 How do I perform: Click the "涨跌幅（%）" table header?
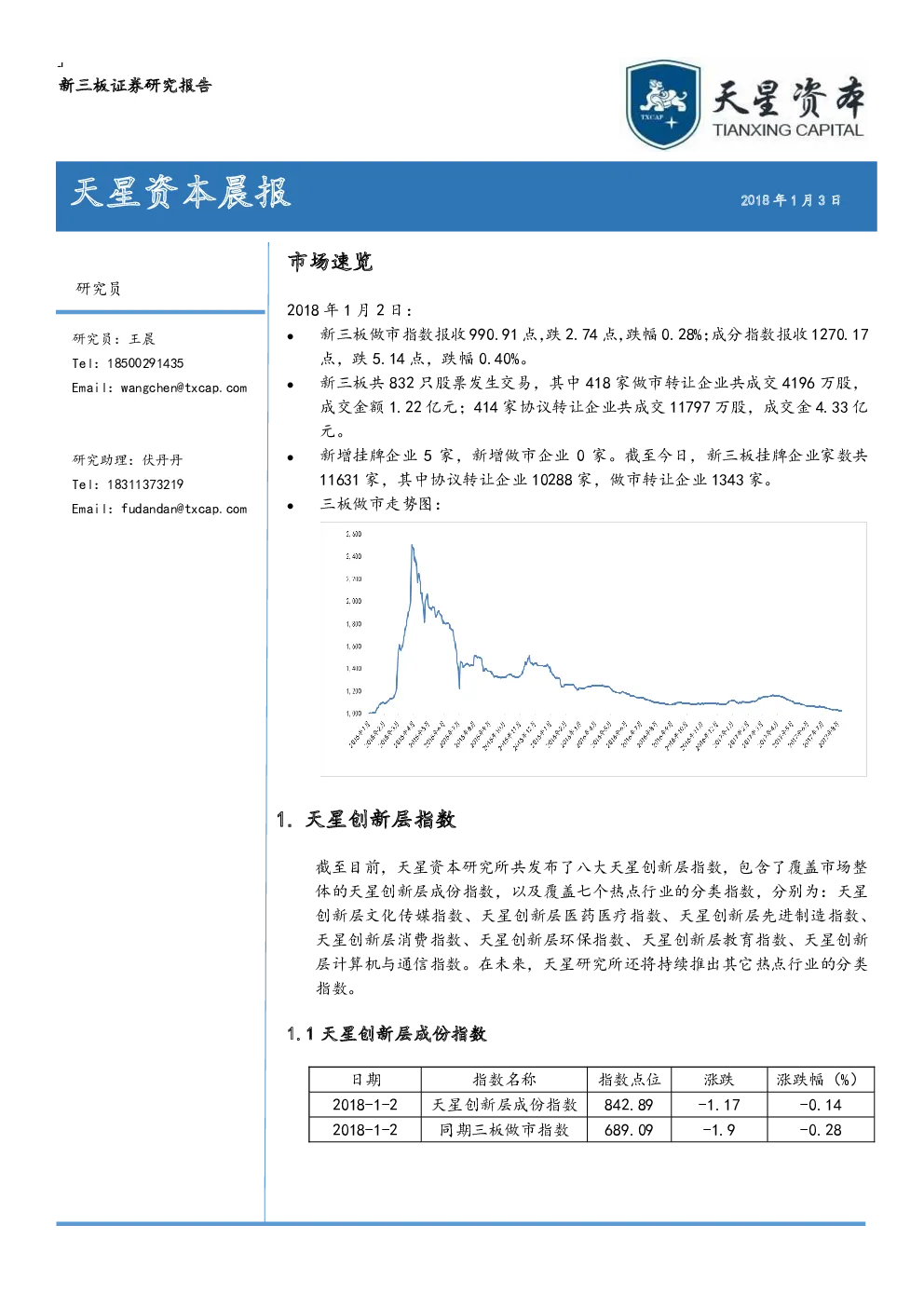[821, 1080]
